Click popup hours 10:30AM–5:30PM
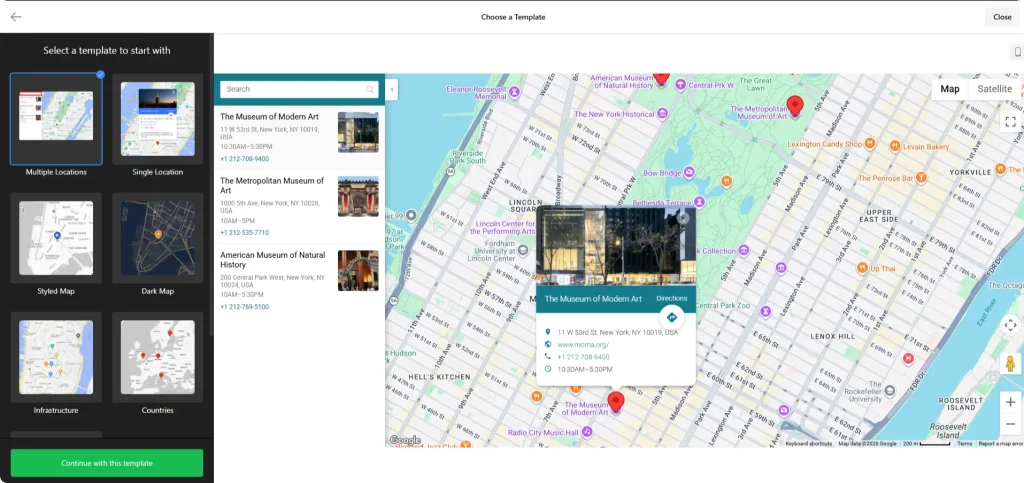1024x483 pixels. [x=584, y=369]
